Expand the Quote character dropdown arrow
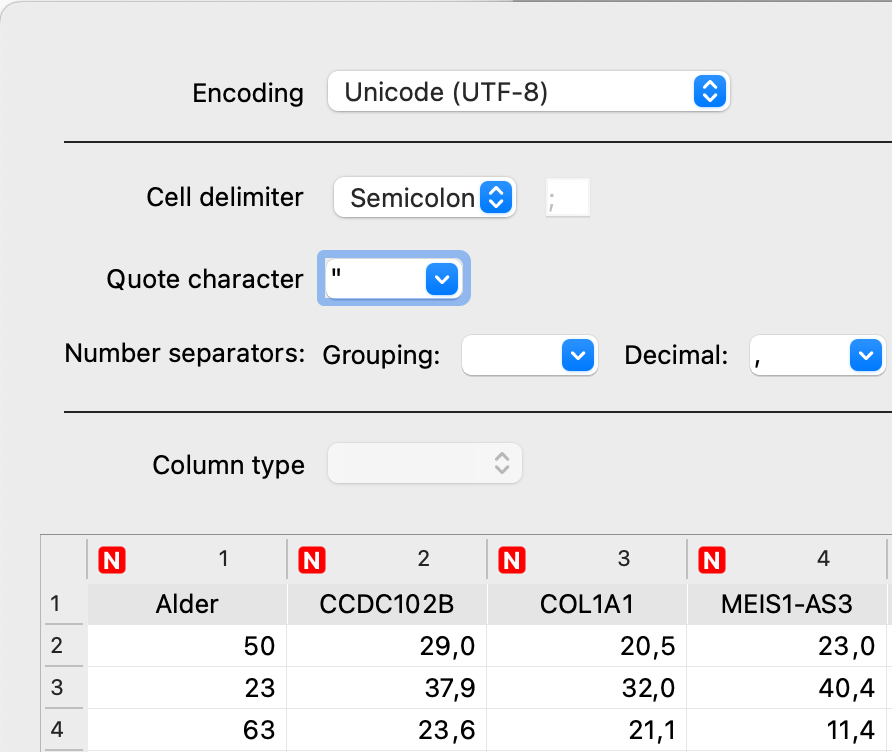Viewport: 892px width, 752px height. (441, 279)
